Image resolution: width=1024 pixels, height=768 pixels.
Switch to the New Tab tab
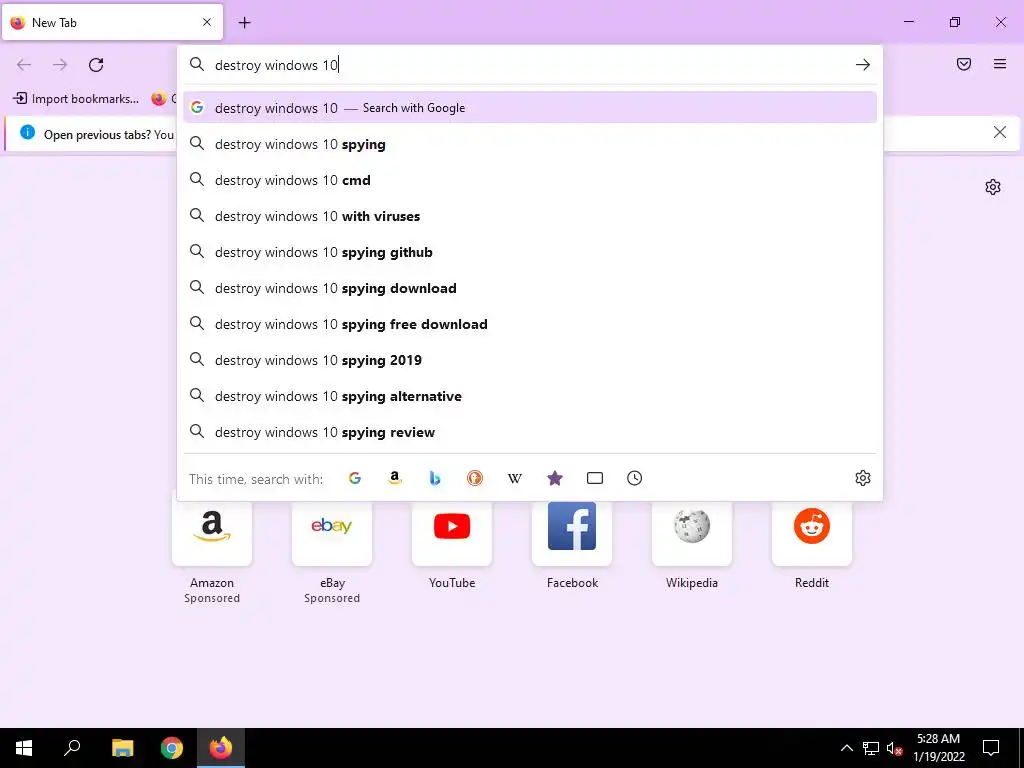112,22
